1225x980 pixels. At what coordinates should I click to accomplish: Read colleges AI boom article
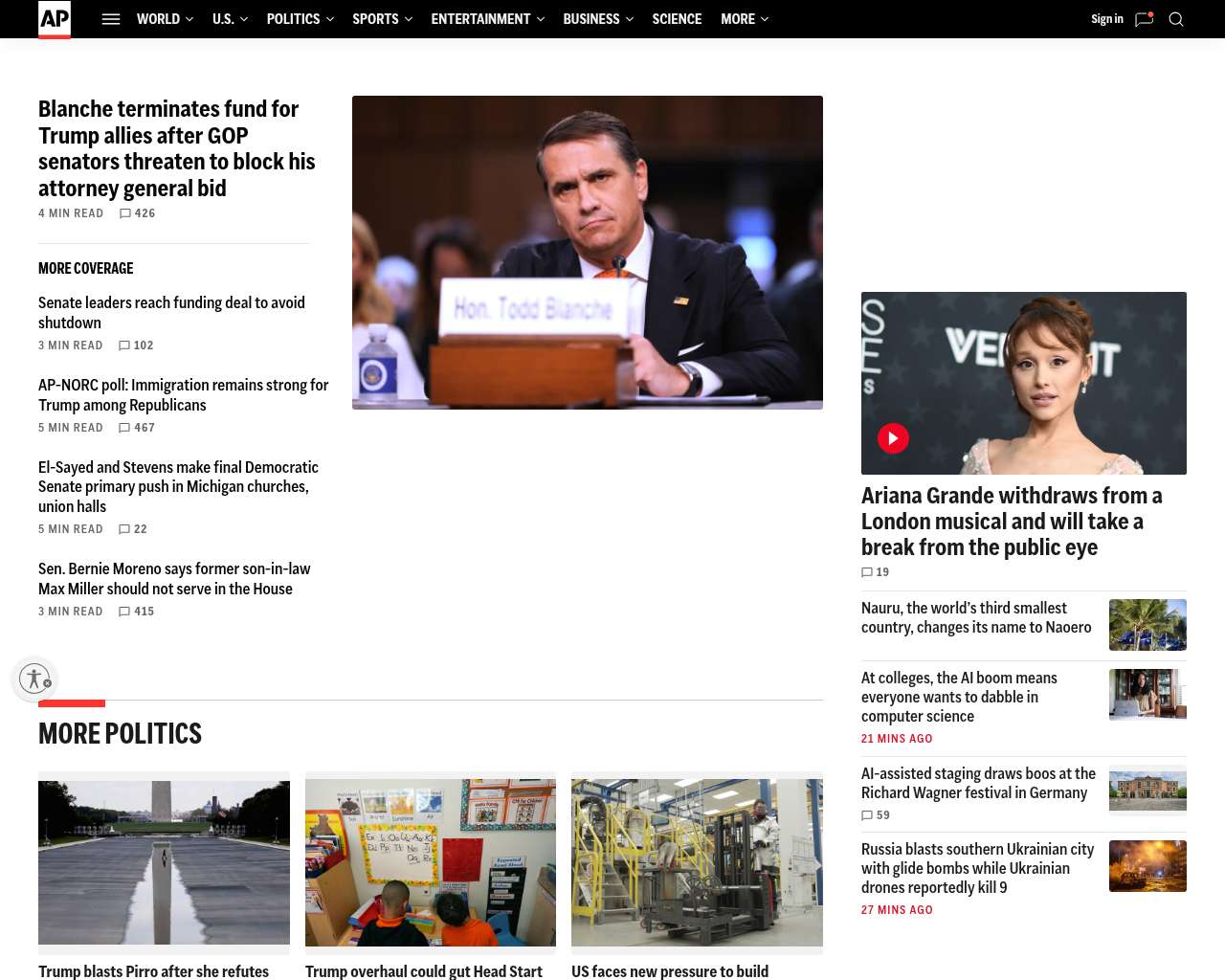(x=959, y=697)
